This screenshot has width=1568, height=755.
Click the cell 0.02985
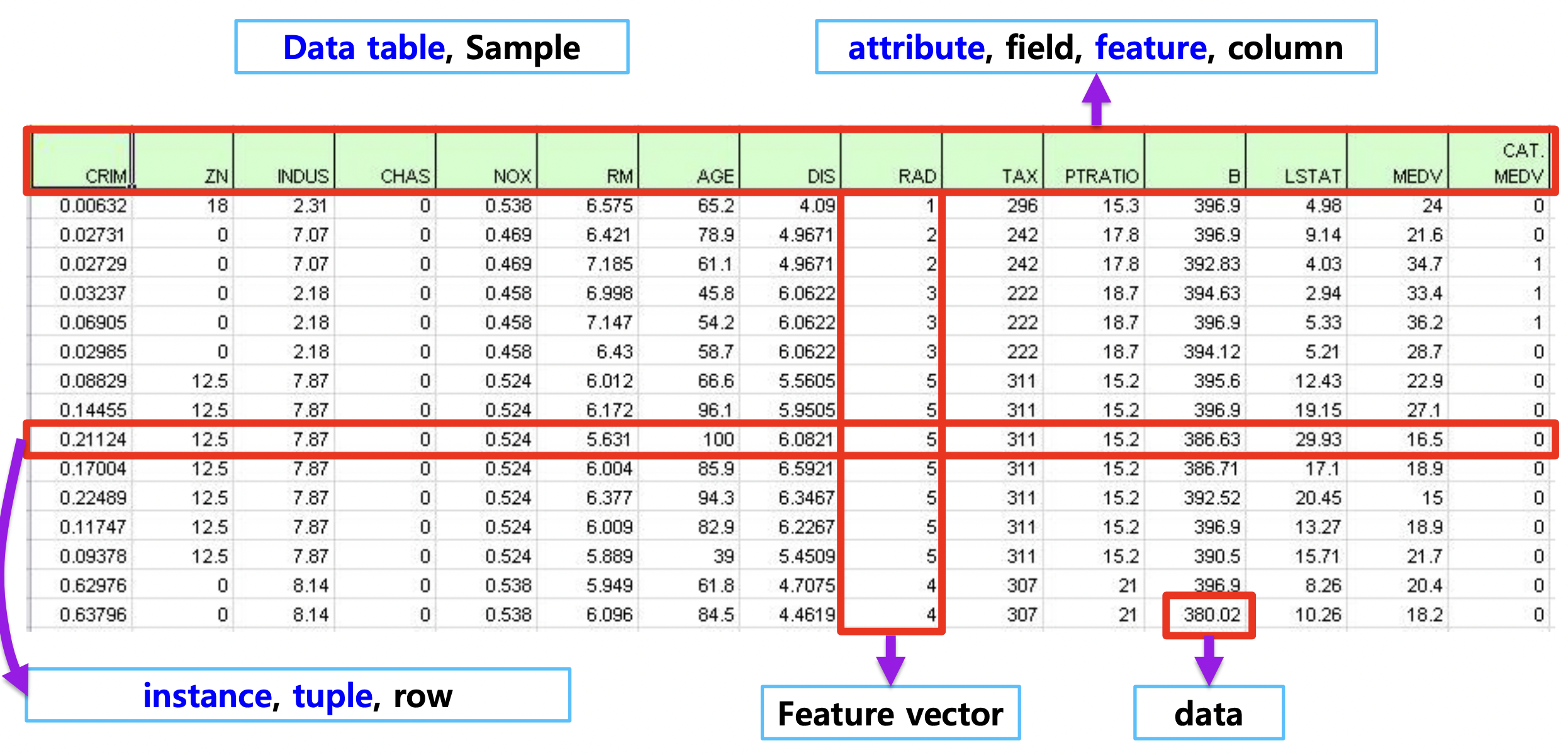coord(82,351)
